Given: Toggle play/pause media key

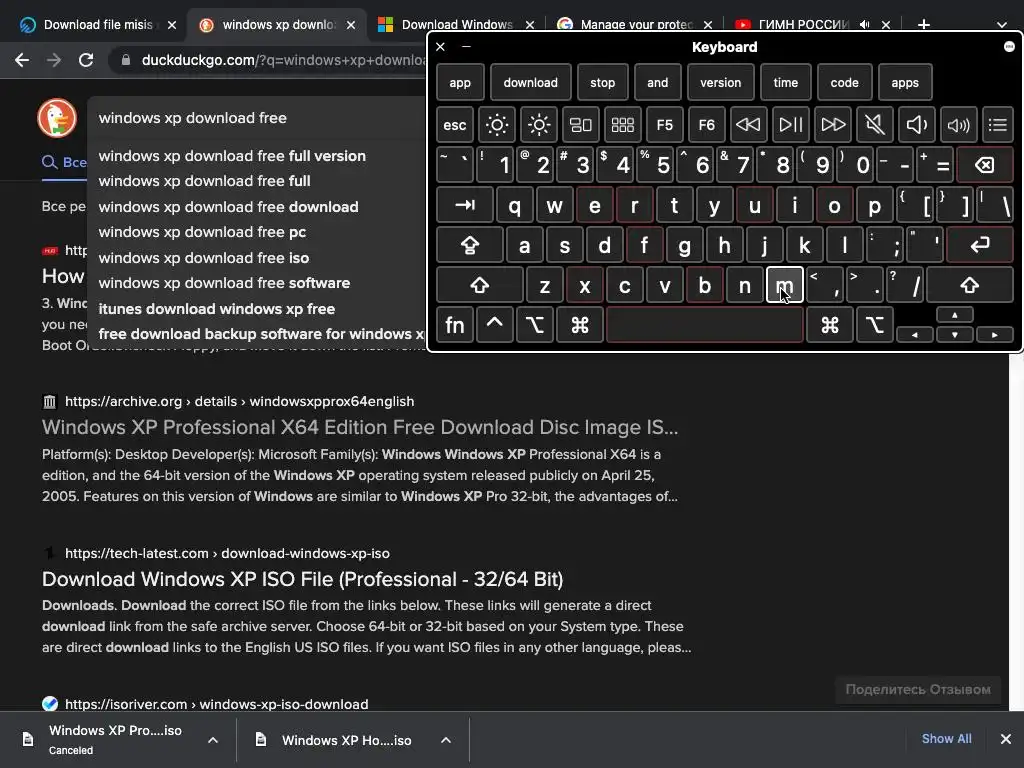Looking at the screenshot, I should [790, 124].
